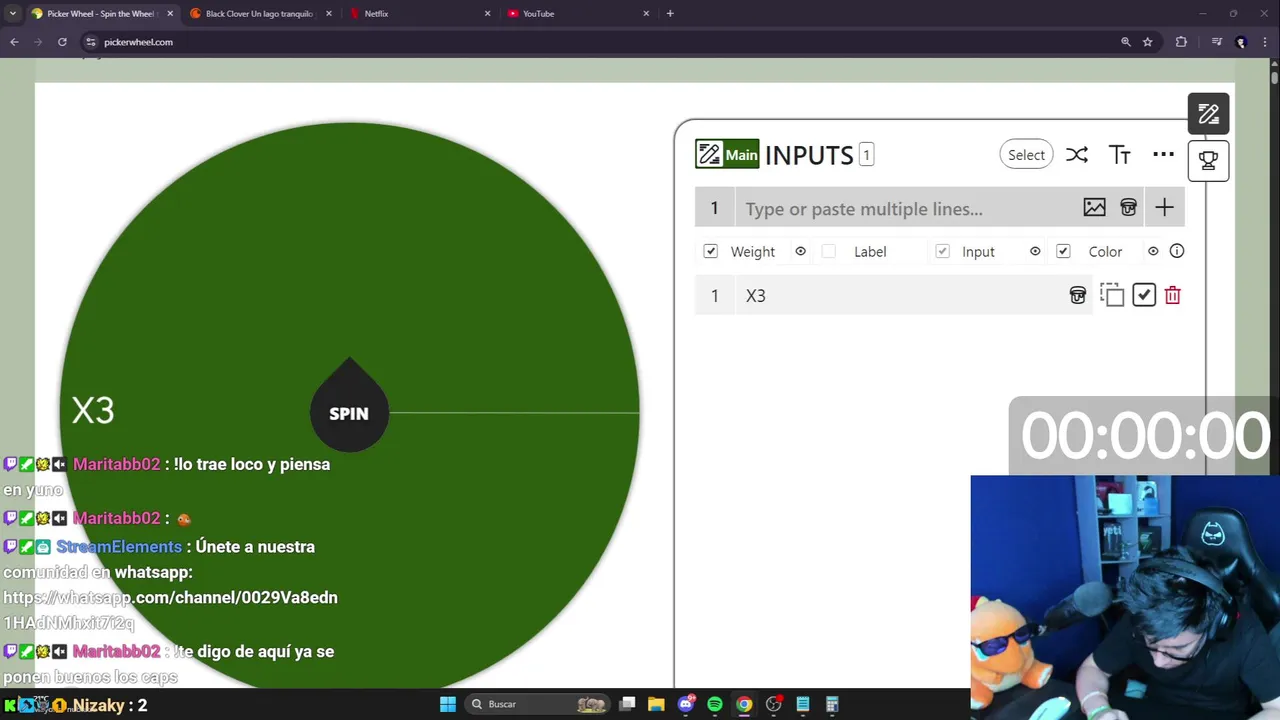Open Calculator from the taskbar
This screenshot has width=1280, height=720.
point(831,704)
